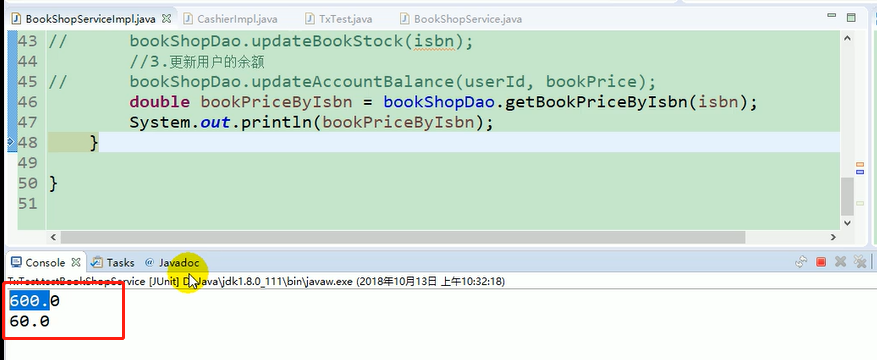877x360 pixels.
Task: Switch to the BookShopServiceImpl.java tab
Action: [90, 19]
